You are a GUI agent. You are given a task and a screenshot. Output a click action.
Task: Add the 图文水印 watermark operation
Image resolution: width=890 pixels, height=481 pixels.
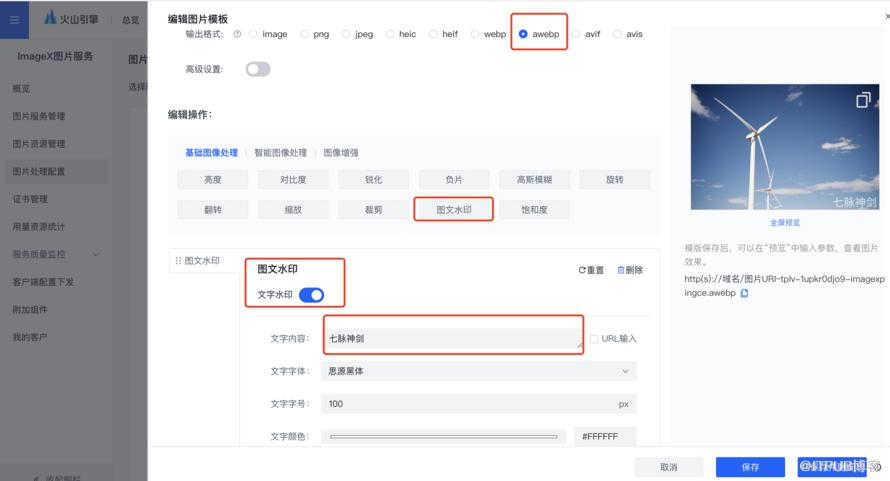point(454,210)
